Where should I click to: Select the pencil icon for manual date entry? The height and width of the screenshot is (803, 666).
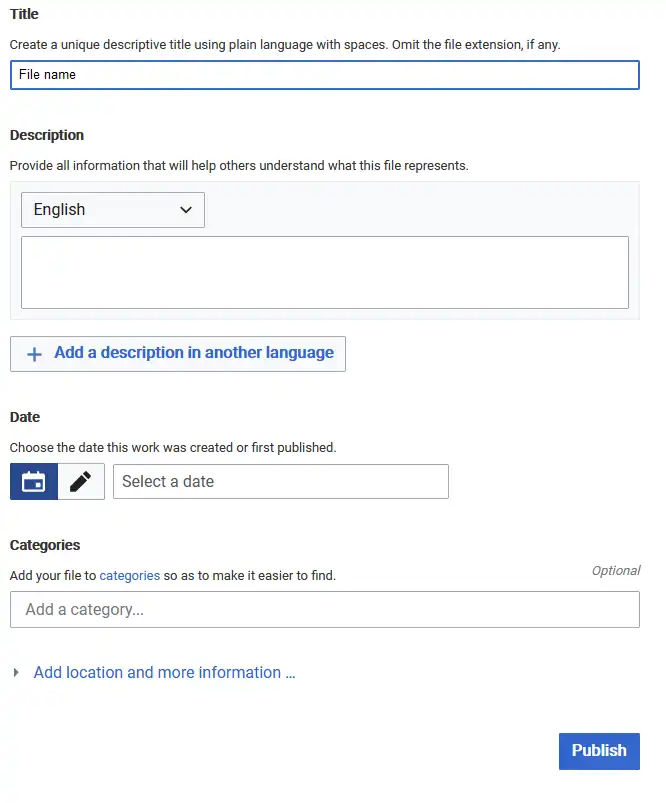tap(81, 481)
